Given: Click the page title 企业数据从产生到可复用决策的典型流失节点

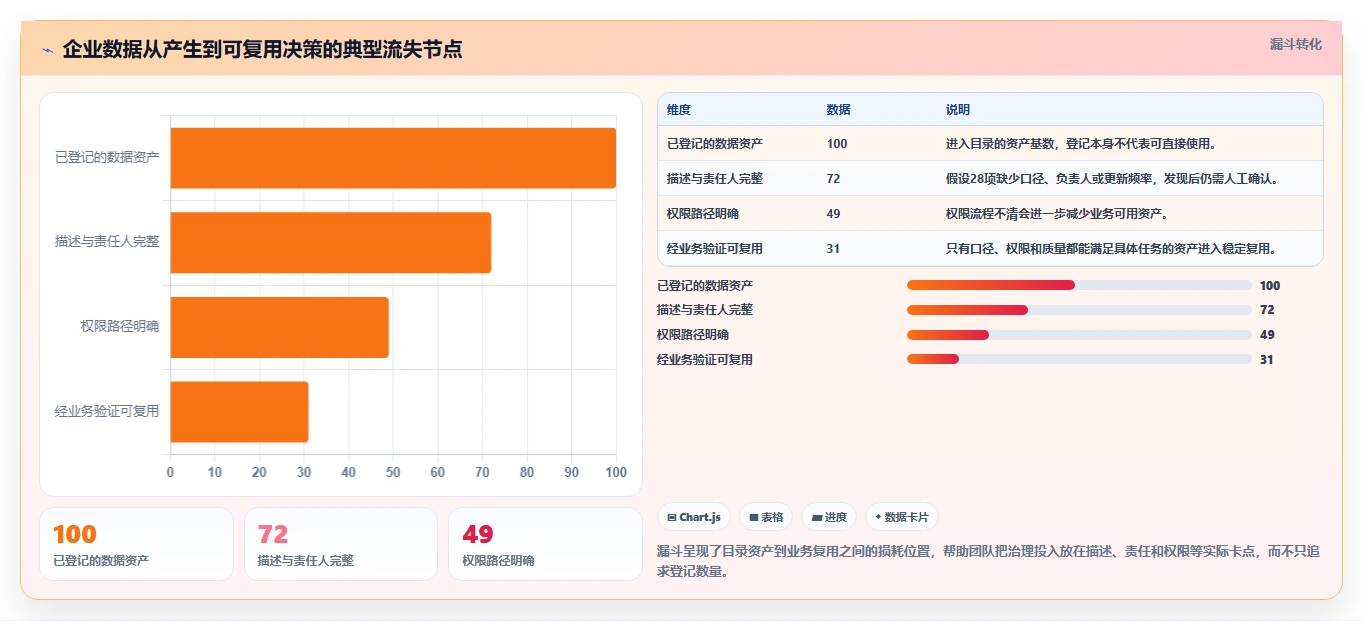Looking at the screenshot, I should (262, 50).
